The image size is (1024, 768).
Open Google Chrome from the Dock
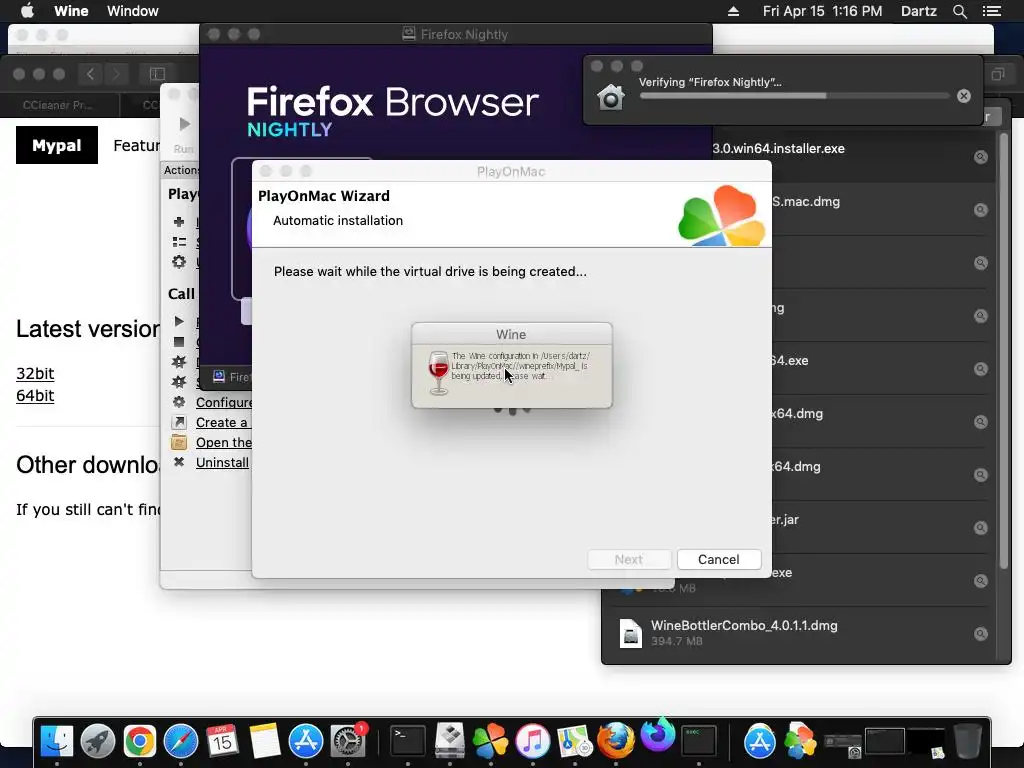140,741
